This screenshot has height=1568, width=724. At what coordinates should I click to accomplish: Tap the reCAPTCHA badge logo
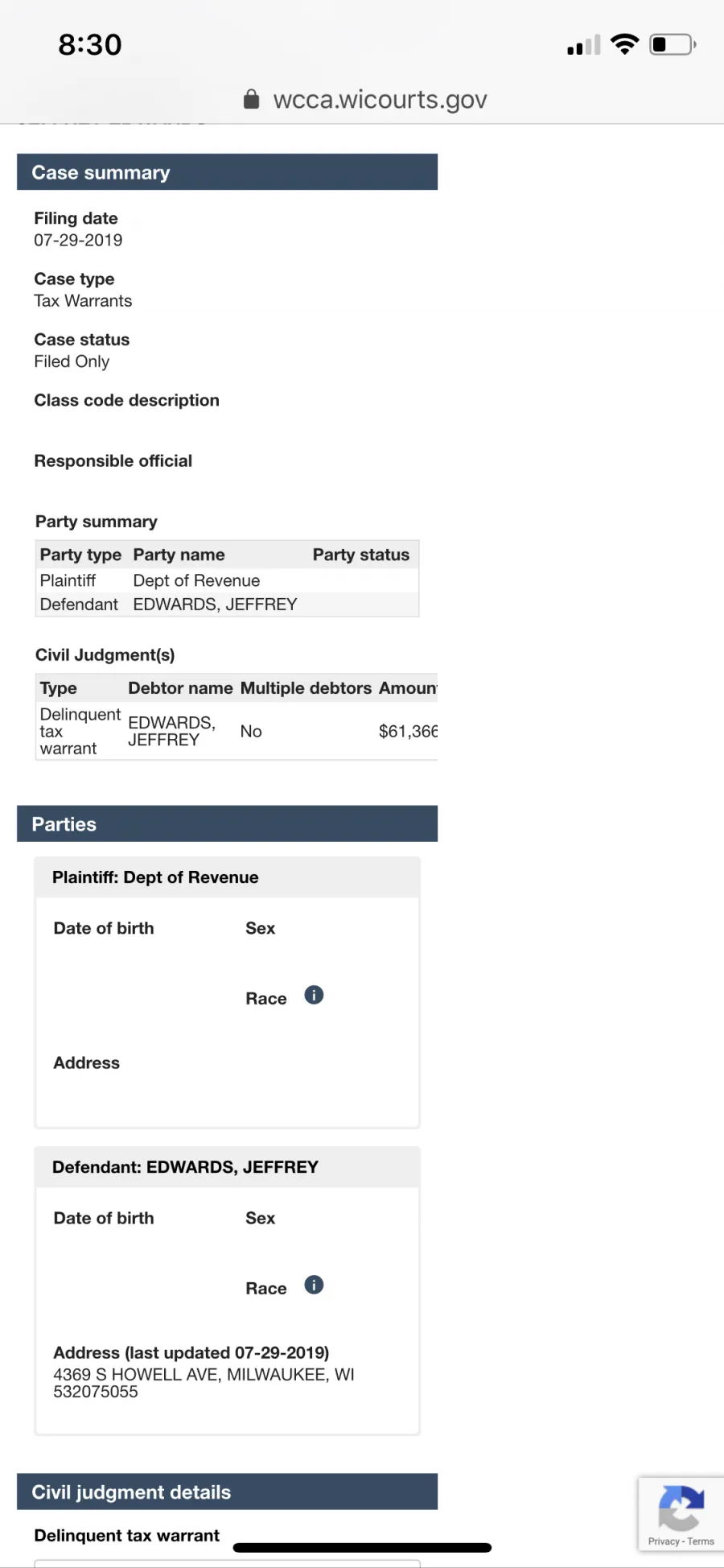tap(681, 1507)
